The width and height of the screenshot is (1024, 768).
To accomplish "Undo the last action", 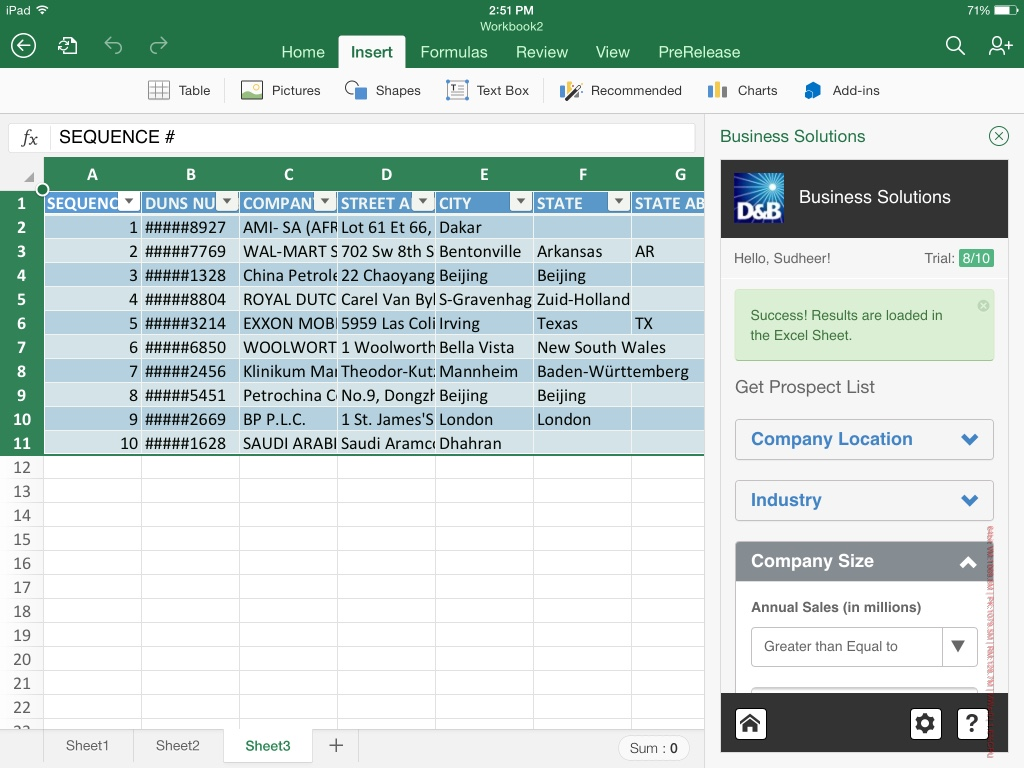I will [113, 46].
